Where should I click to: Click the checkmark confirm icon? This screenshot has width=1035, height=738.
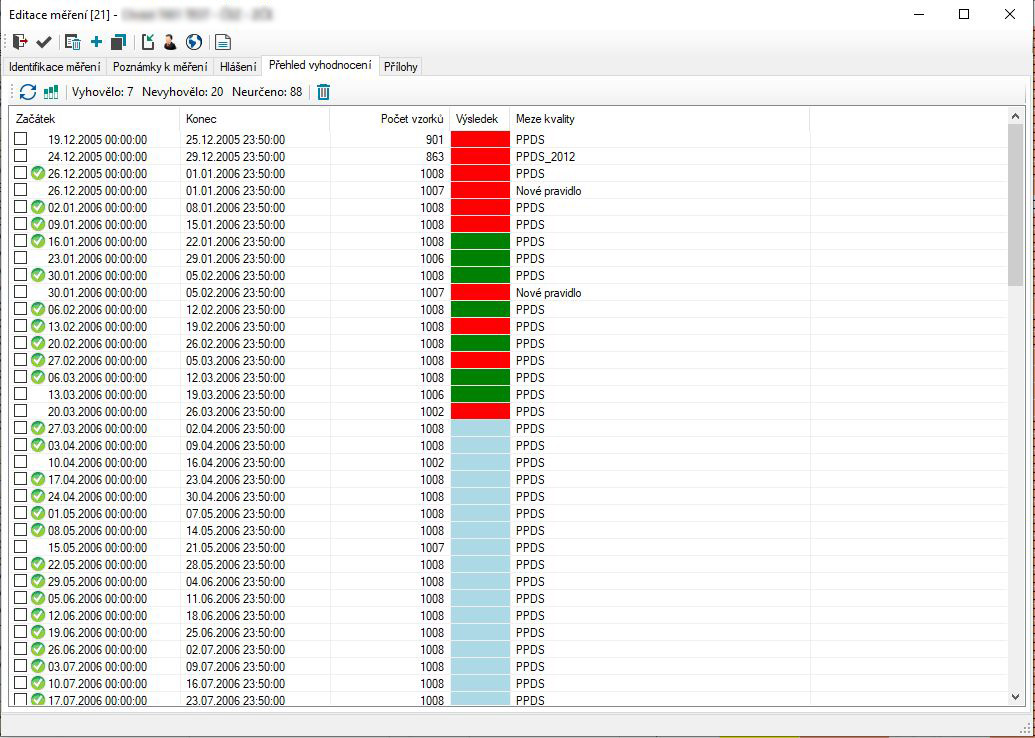pyautogui.click(x=44, y=42)
